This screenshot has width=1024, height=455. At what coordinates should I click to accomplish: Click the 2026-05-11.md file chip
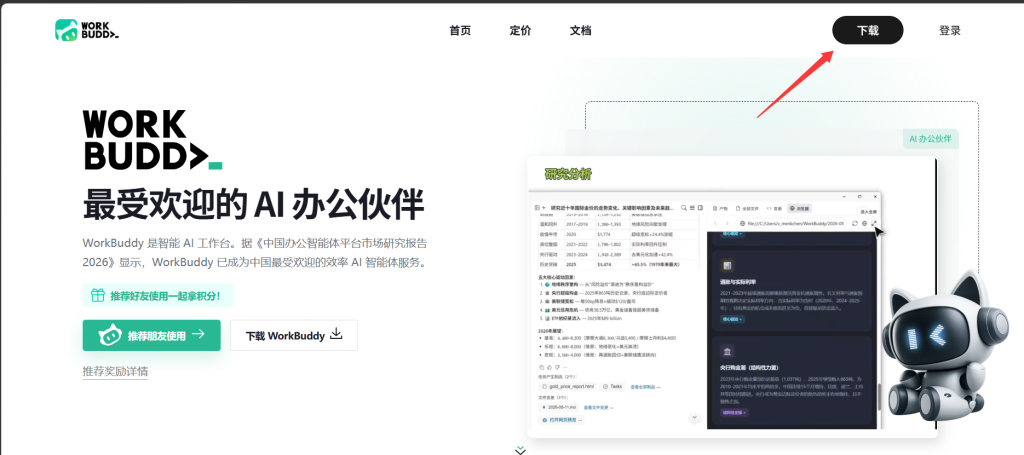tap(558, 407)
